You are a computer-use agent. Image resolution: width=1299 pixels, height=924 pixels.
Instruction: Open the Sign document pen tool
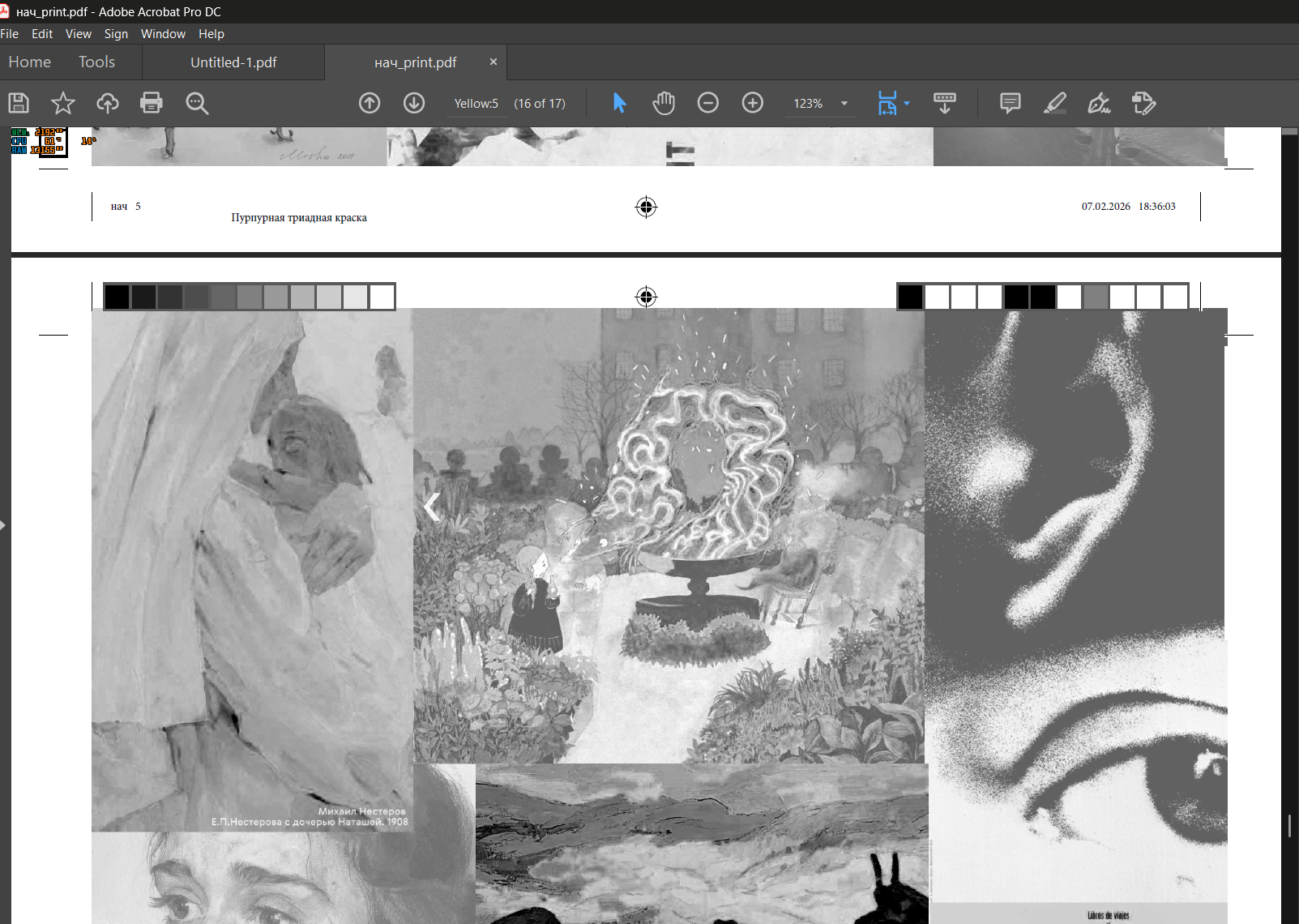click(x=1099, y=103)
